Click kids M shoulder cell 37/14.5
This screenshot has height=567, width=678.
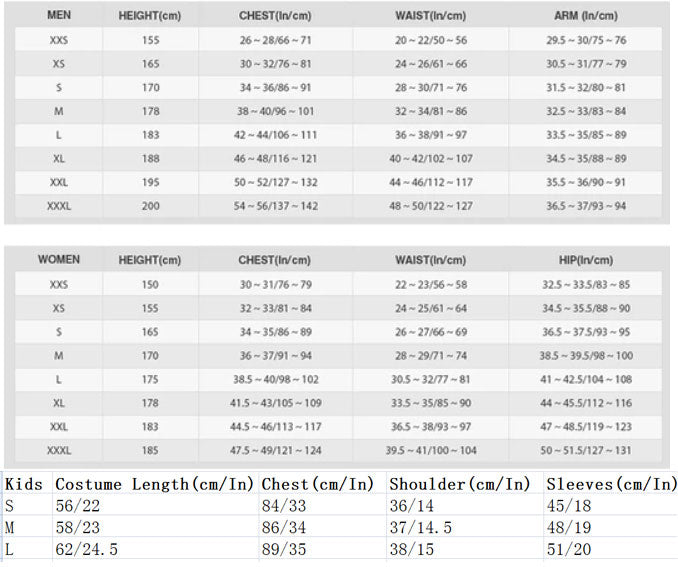pos(421,527)
